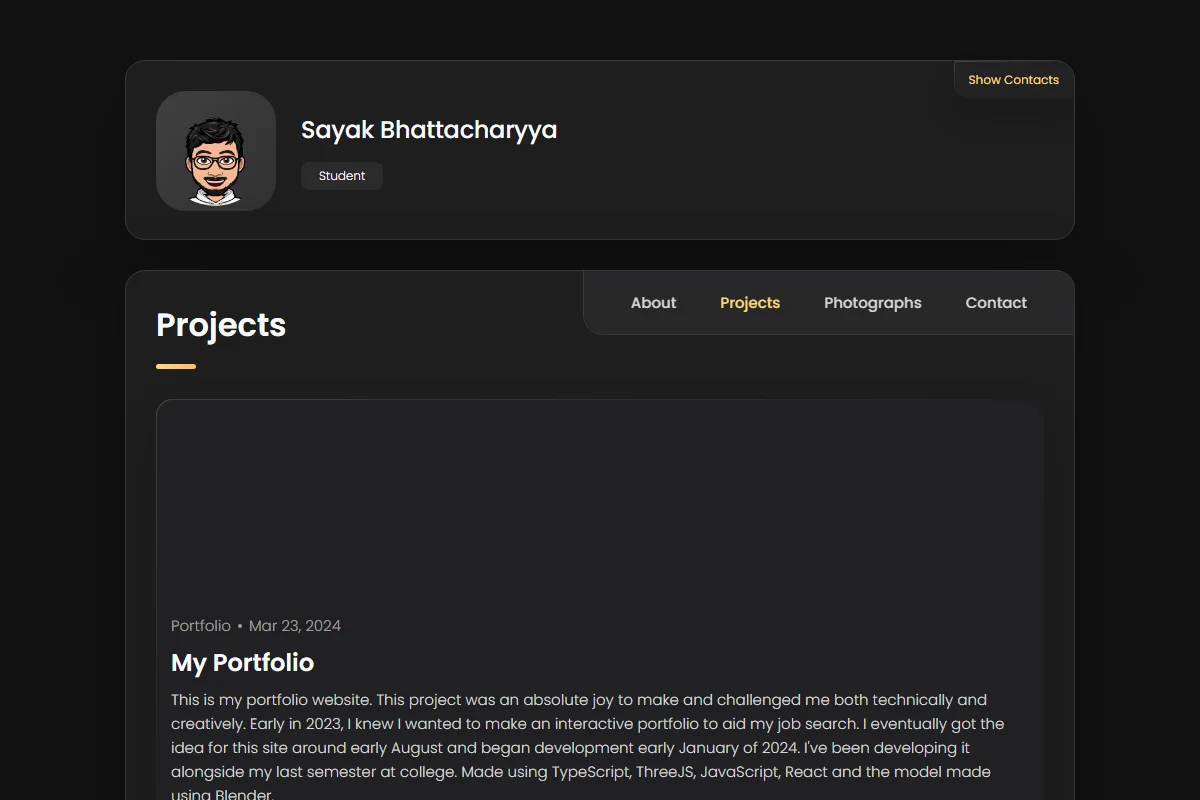Viewport: 1200px width, 800px height.
Task: Switch to the Photographs tab
Action: pyautogui.click(x=873, y=303)
